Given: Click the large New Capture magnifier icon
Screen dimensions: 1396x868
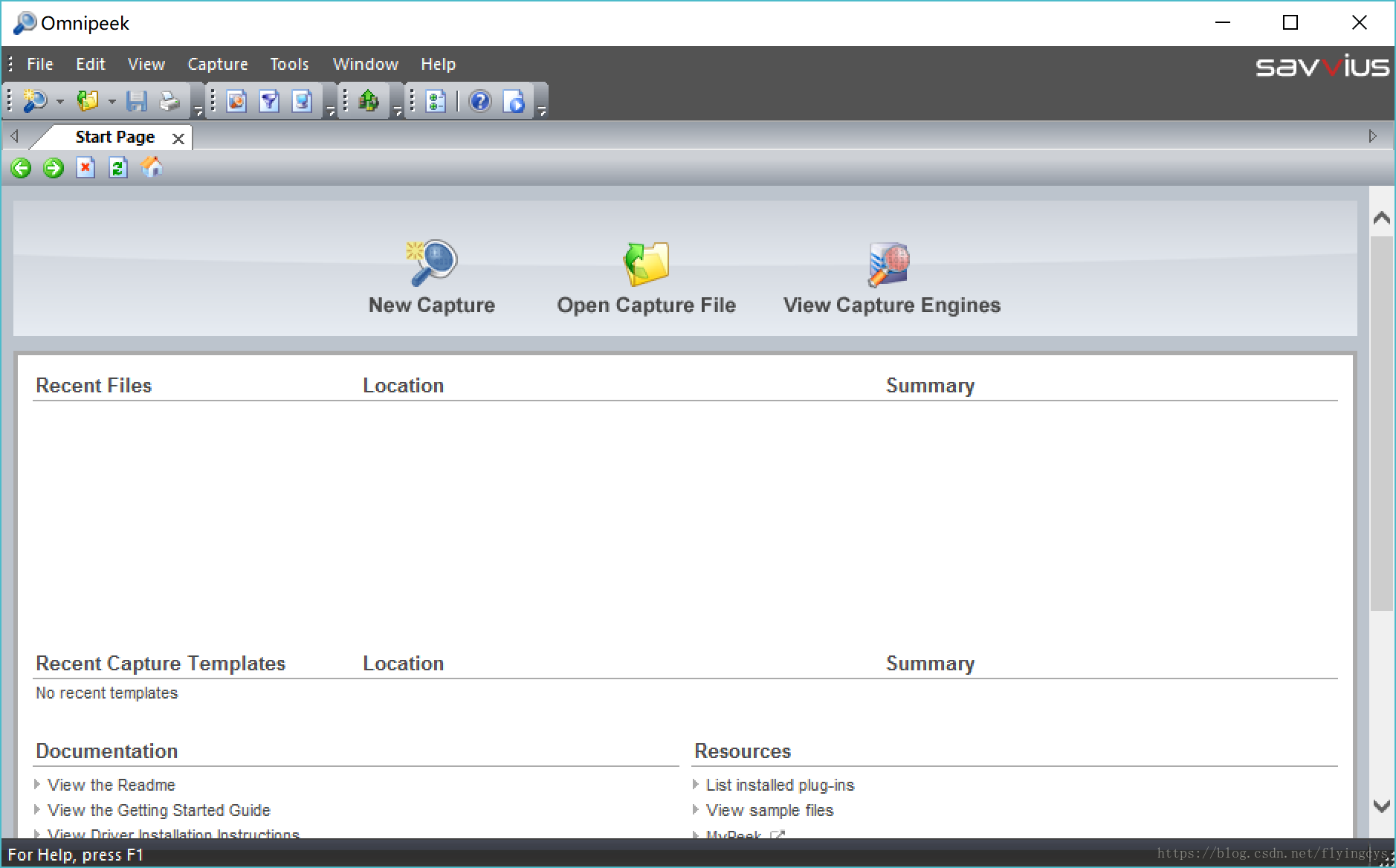Looking at the screenshot, I should pyautogui.click(x=432, y=263).
